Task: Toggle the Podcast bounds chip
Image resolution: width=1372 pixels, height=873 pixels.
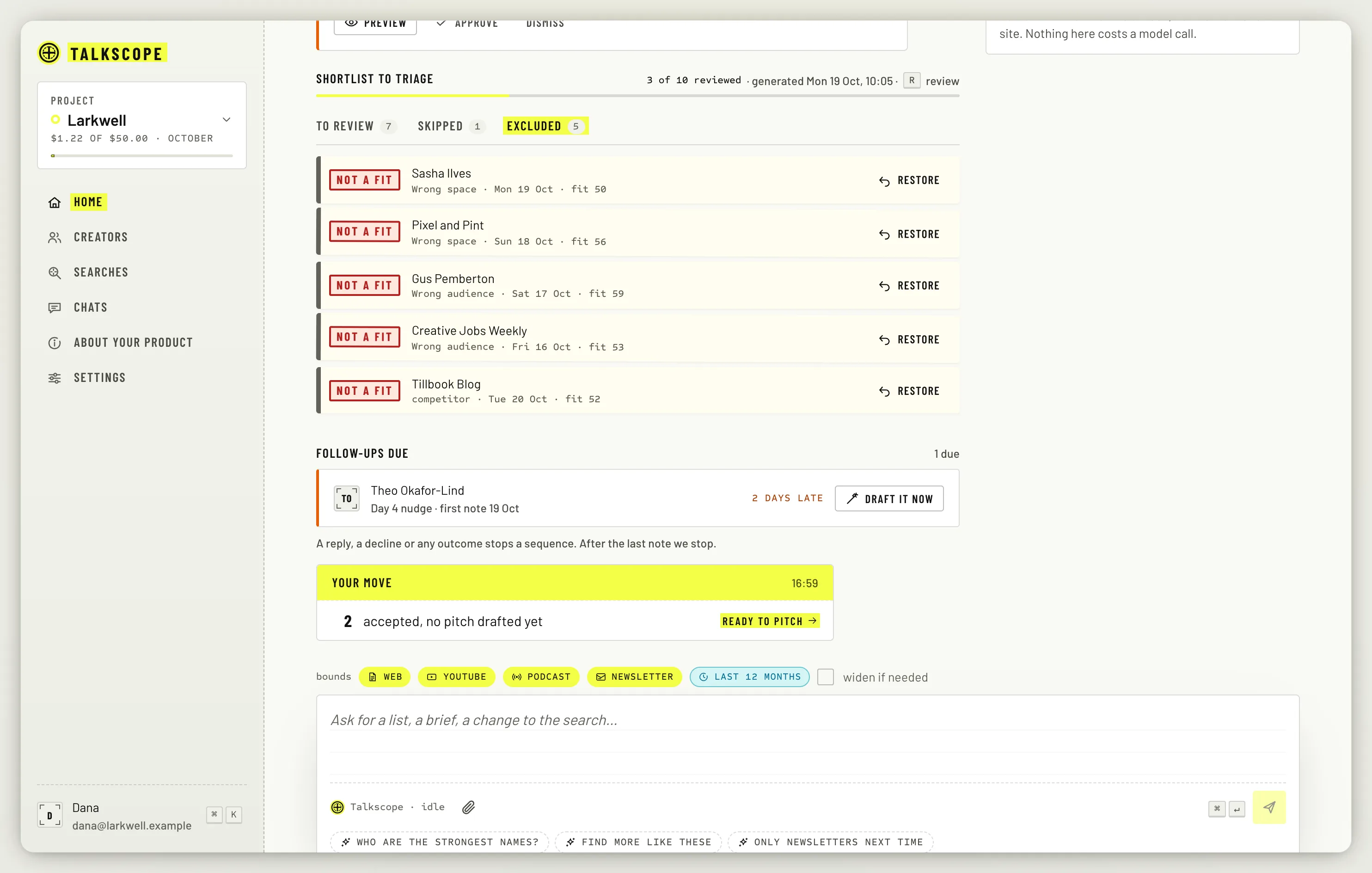Action: 541,677
